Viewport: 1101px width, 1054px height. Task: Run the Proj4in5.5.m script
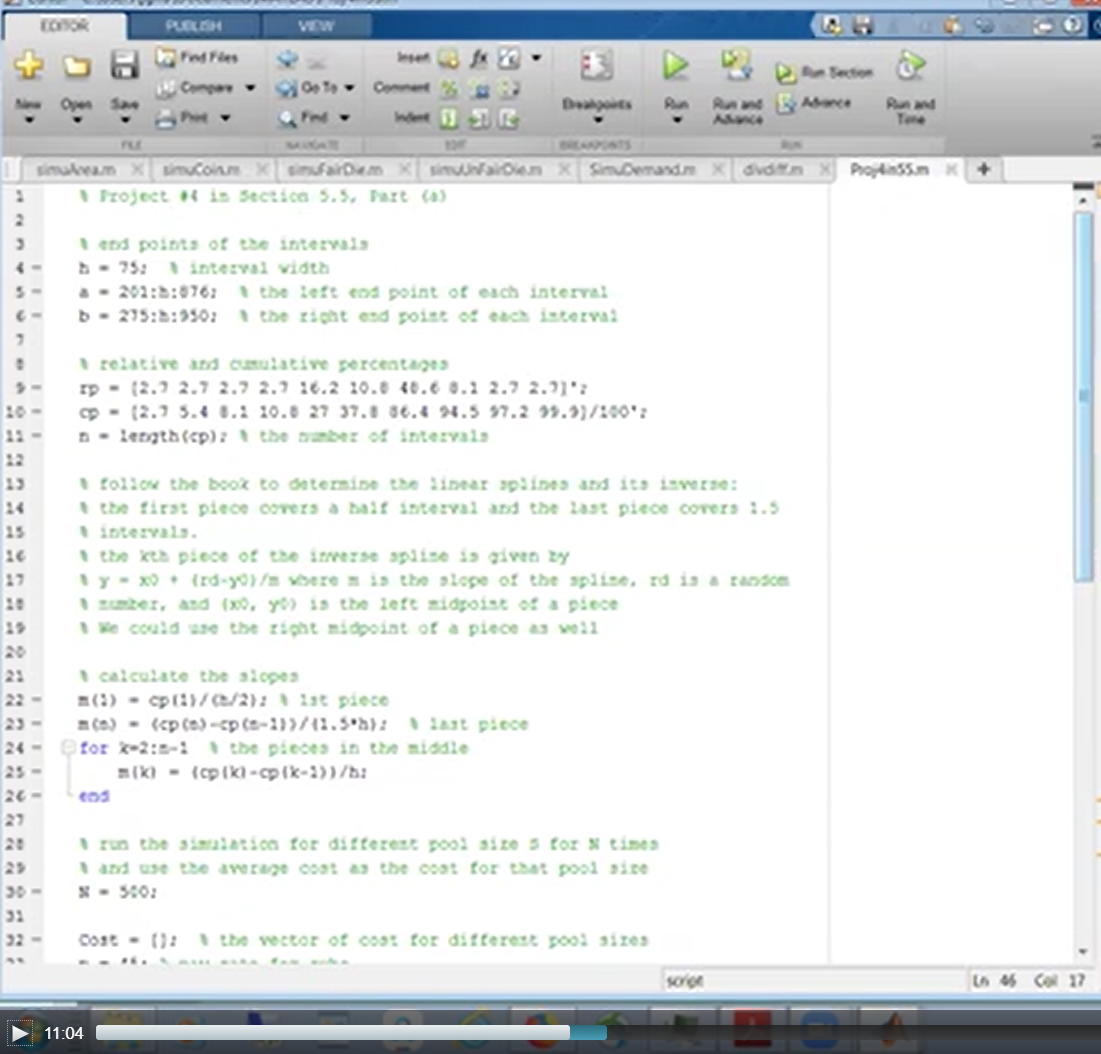[674, 66]
